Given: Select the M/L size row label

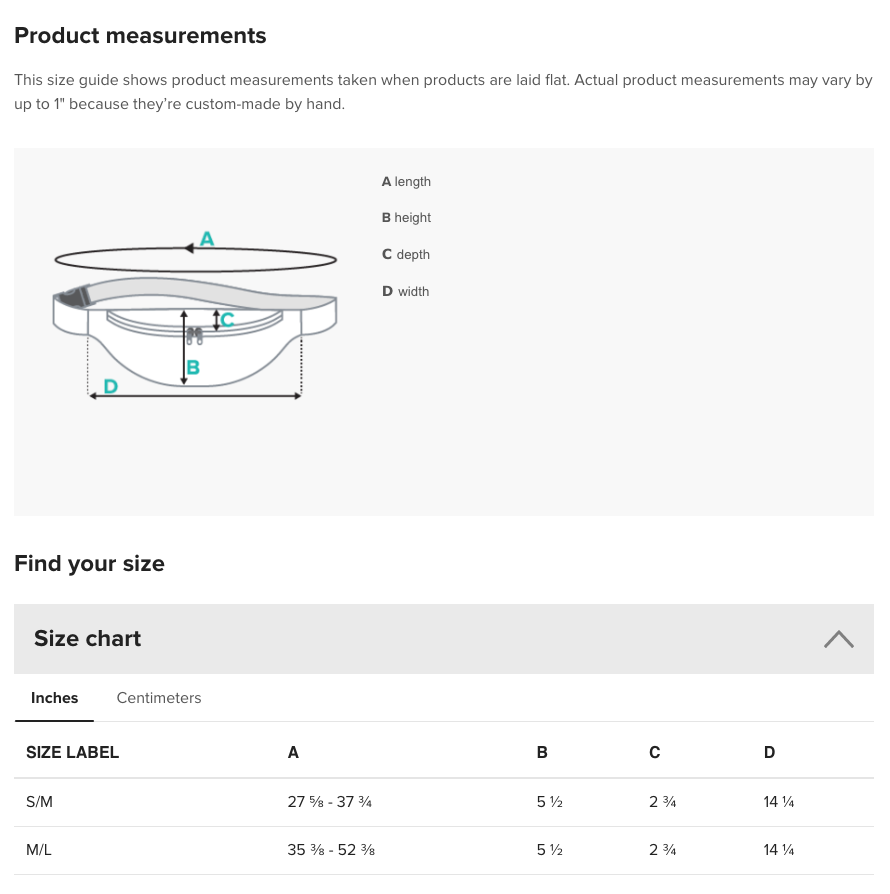Looking at the screenshot, I should pos(39,850).
